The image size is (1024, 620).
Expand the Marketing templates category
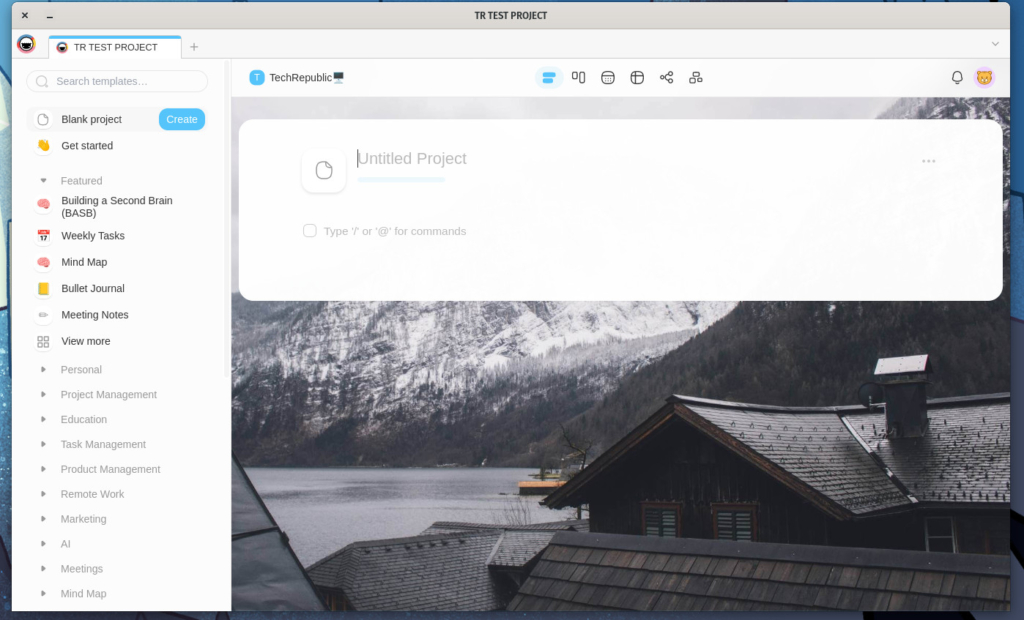(43, 519)
